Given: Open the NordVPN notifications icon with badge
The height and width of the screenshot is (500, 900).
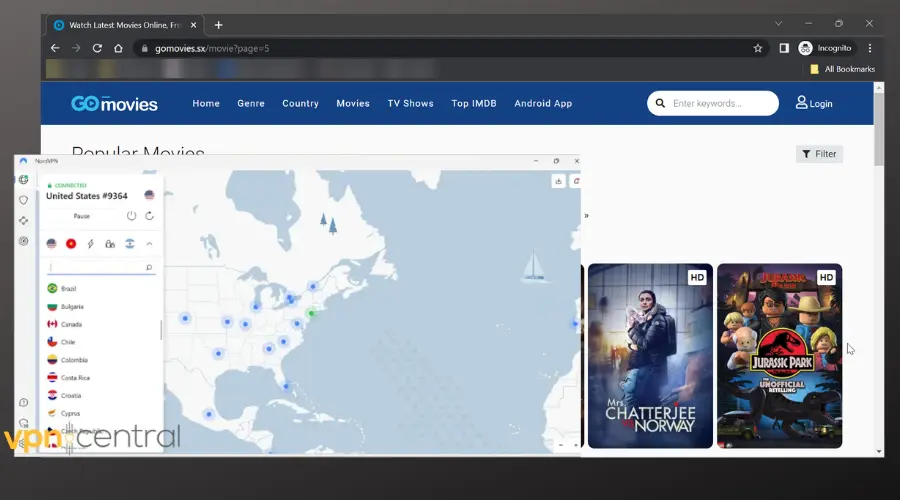Looking at the screenshot, I should tap(24, 424).
